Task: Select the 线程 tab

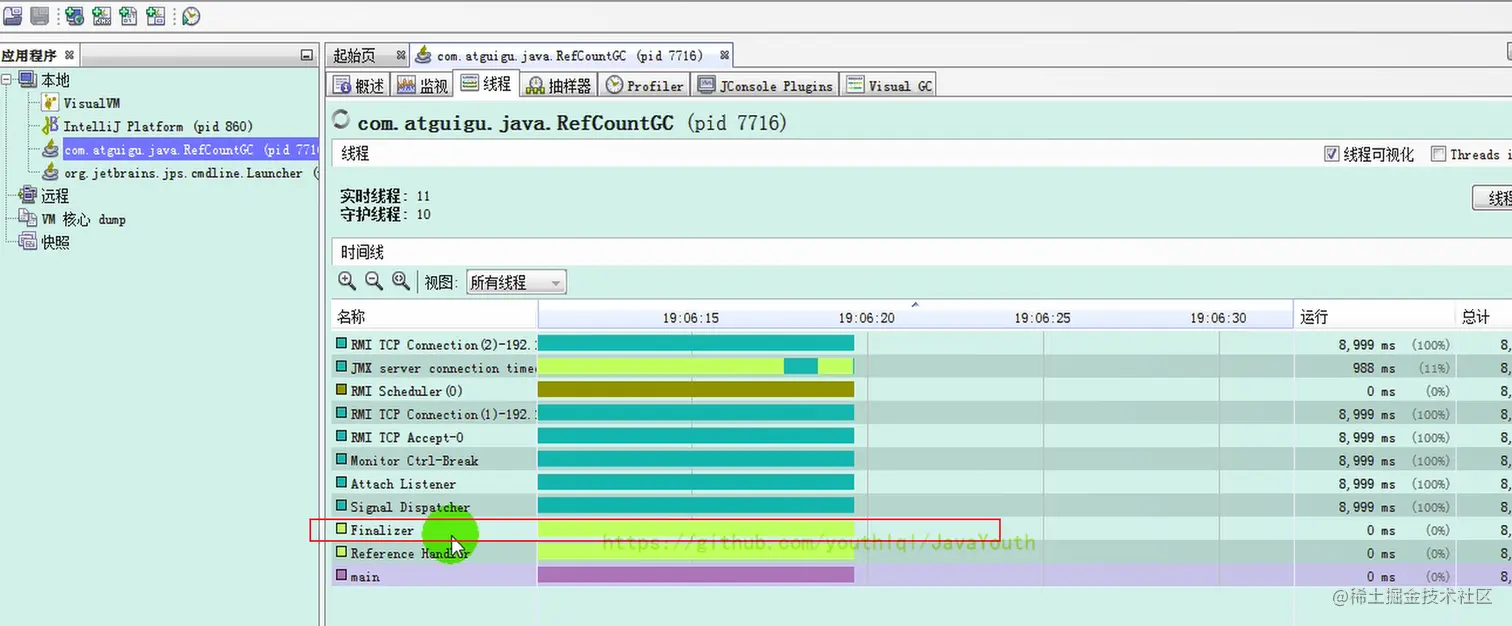Action: click(x=487, y=84)
